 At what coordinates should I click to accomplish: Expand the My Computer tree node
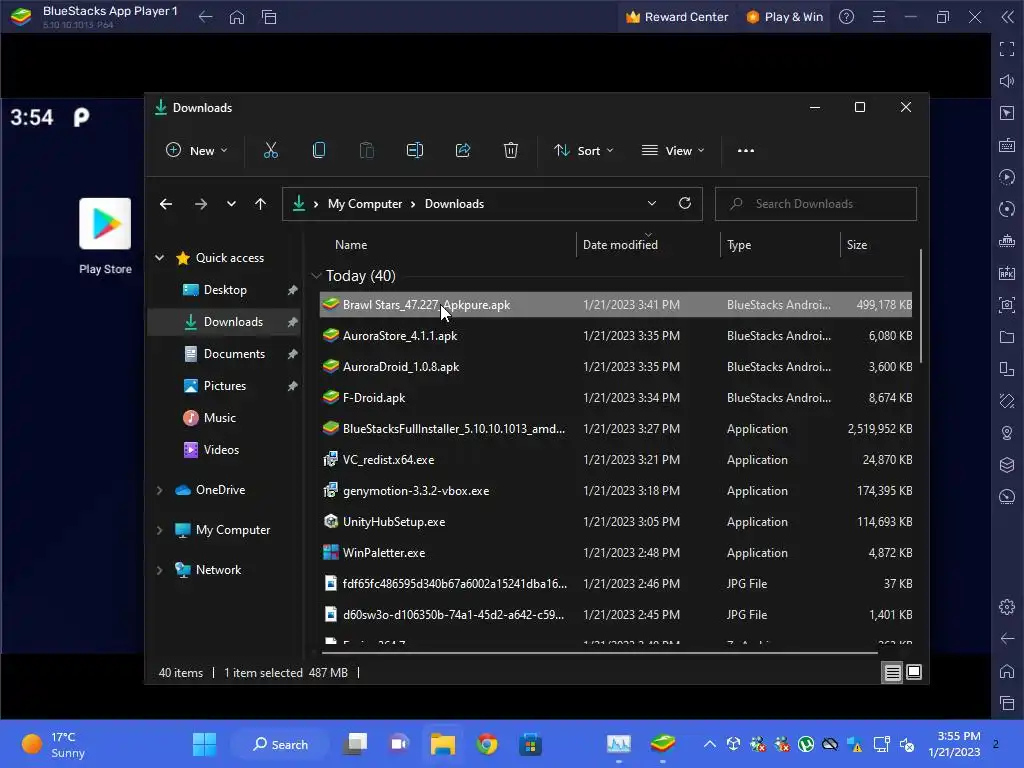[x=159, y=530]
